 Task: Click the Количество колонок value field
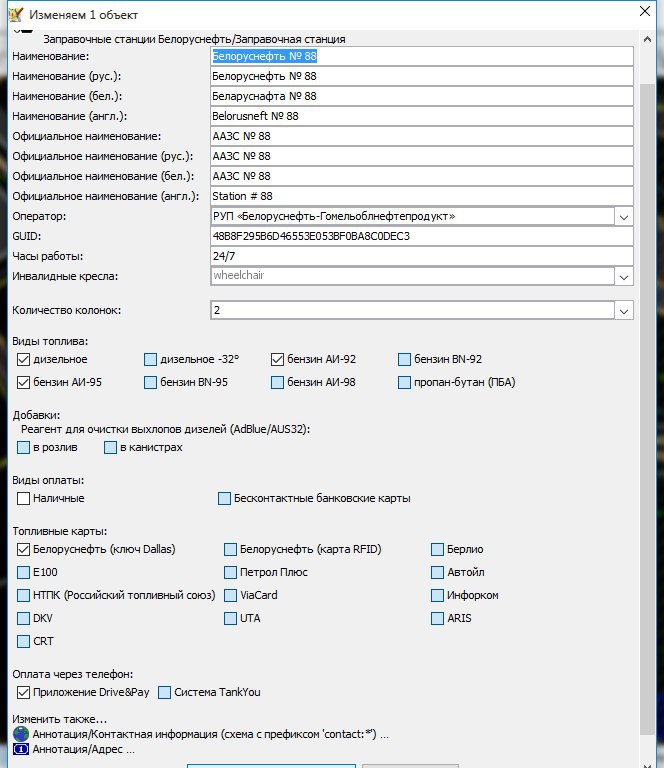click(x=412, y=311)
